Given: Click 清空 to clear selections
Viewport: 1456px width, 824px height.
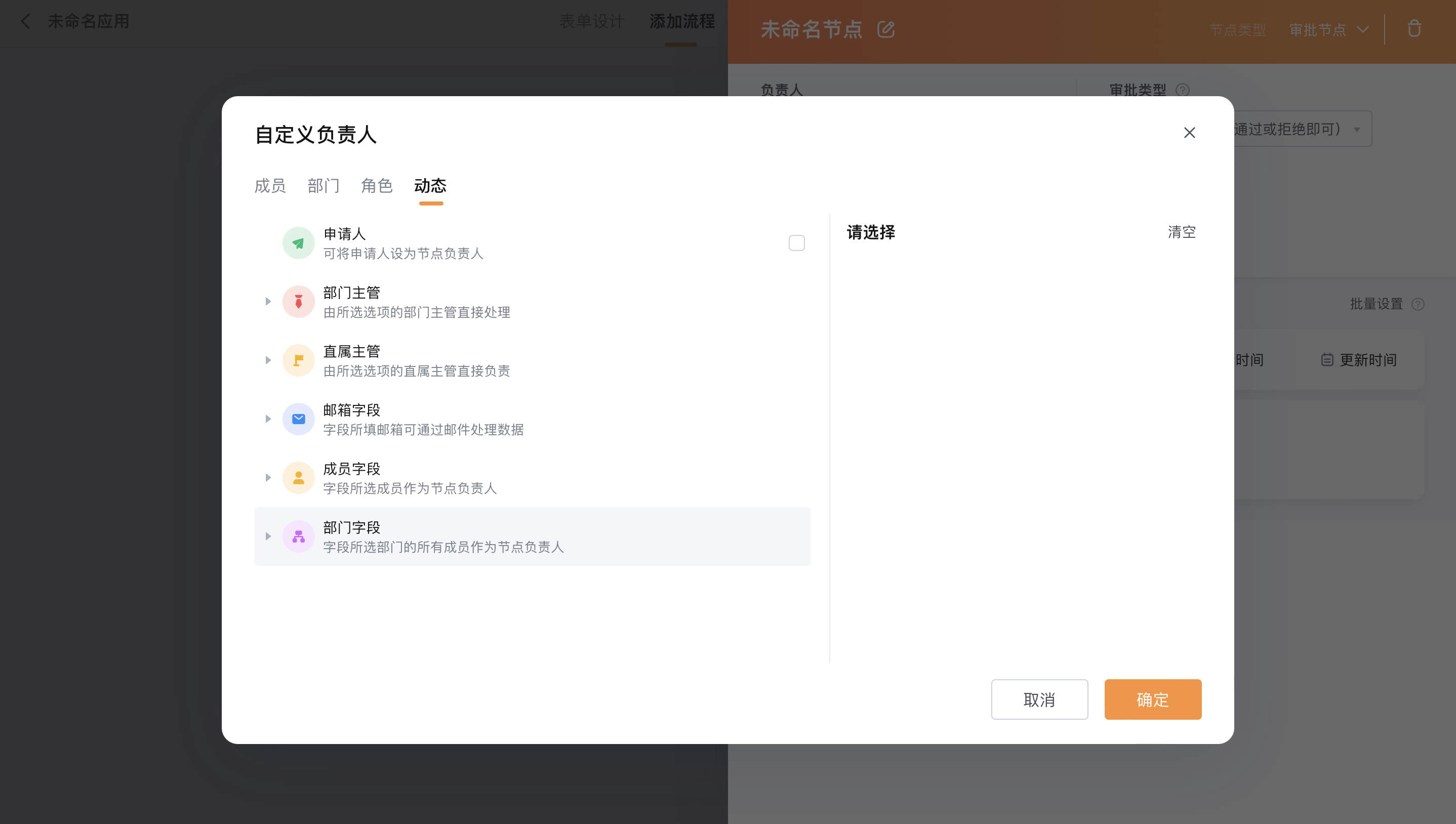Looking at the screenshot, I should 1182,232.
